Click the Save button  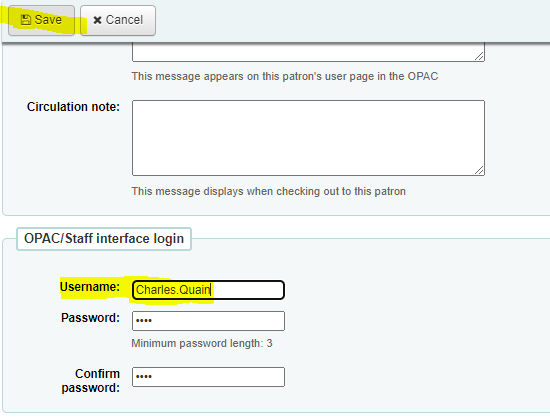(x=41, y=20)
